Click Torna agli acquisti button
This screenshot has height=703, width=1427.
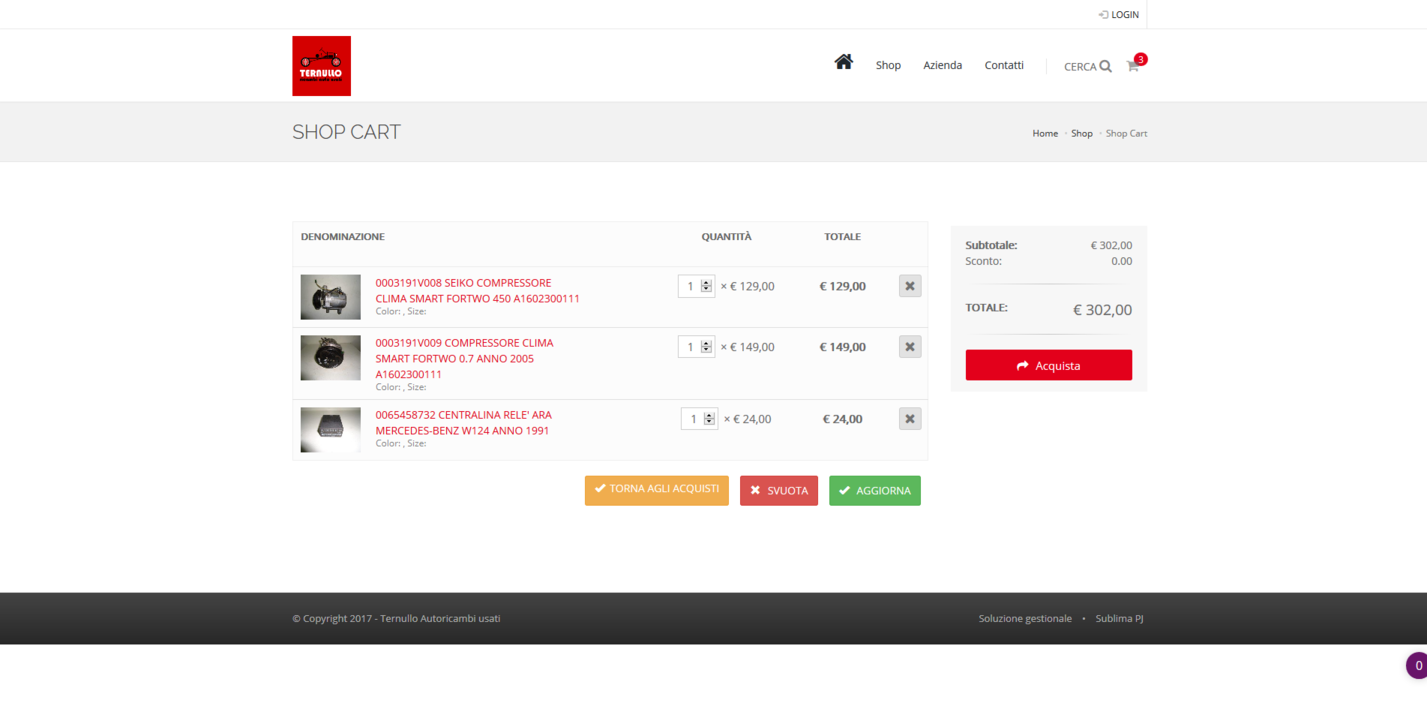(656, 490)
